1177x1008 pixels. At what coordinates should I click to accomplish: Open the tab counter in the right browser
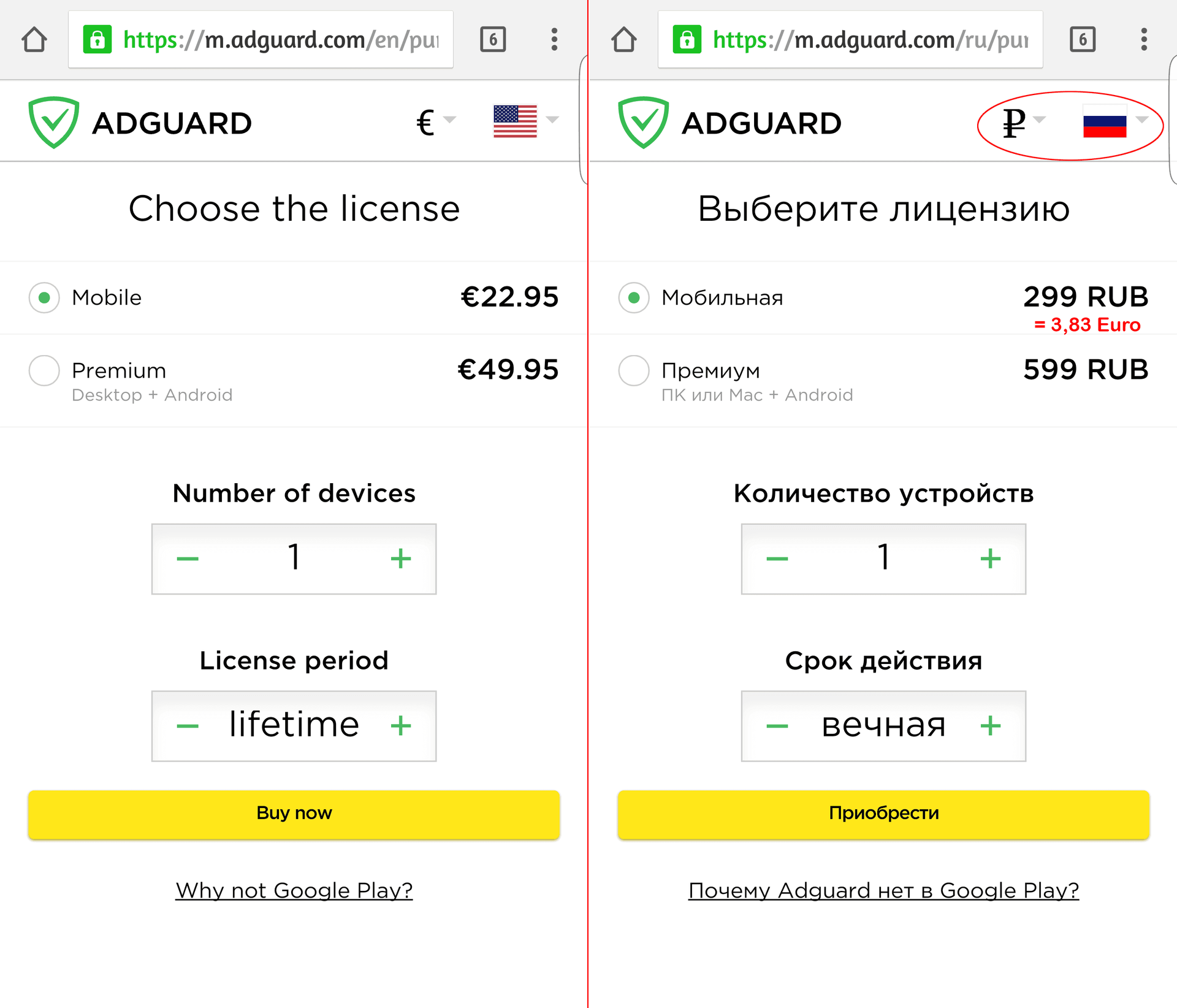pos(1083,40)
